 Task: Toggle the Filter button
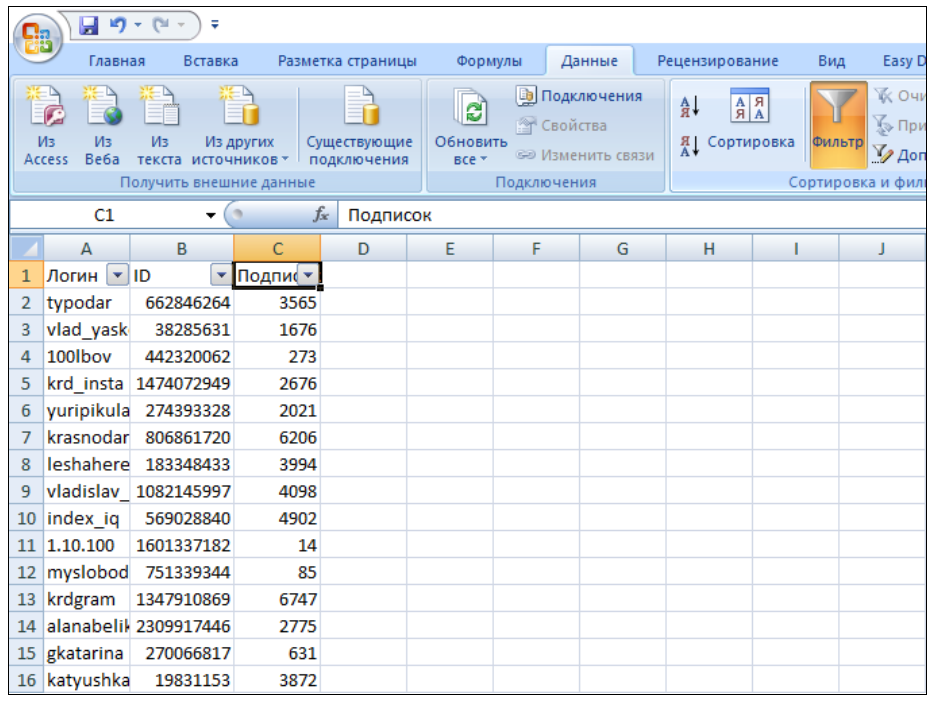[838, 125]
